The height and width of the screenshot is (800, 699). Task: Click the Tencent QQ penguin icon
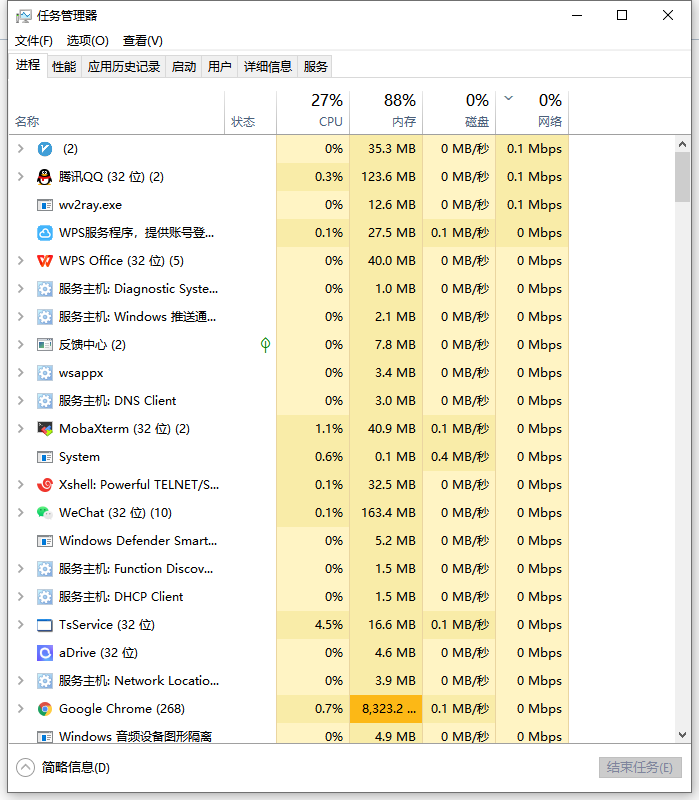tap(45, 177)
